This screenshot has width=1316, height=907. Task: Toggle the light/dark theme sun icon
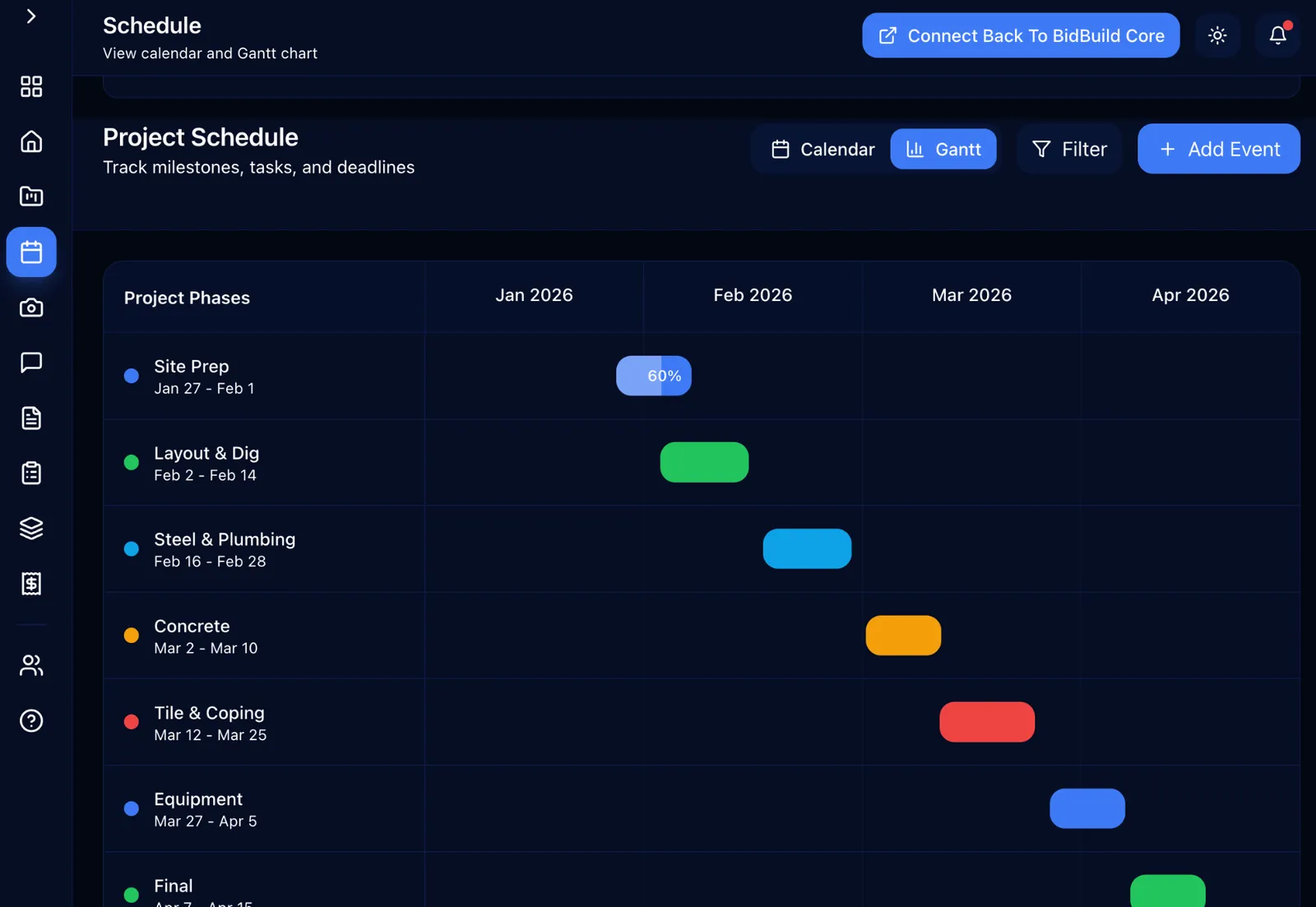coord(1217,35)
